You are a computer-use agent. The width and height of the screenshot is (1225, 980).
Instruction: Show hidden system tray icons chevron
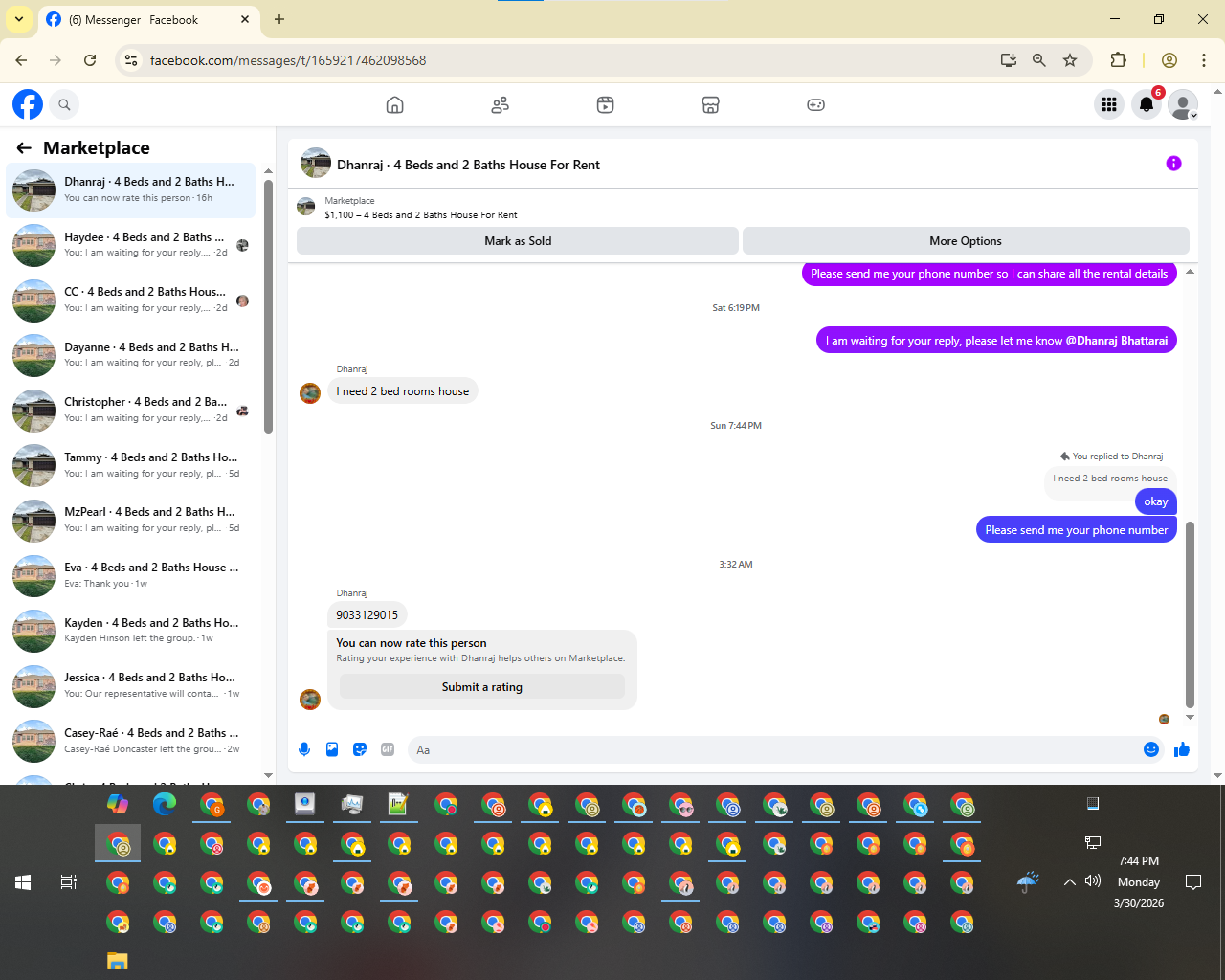tap(1070, 882)
